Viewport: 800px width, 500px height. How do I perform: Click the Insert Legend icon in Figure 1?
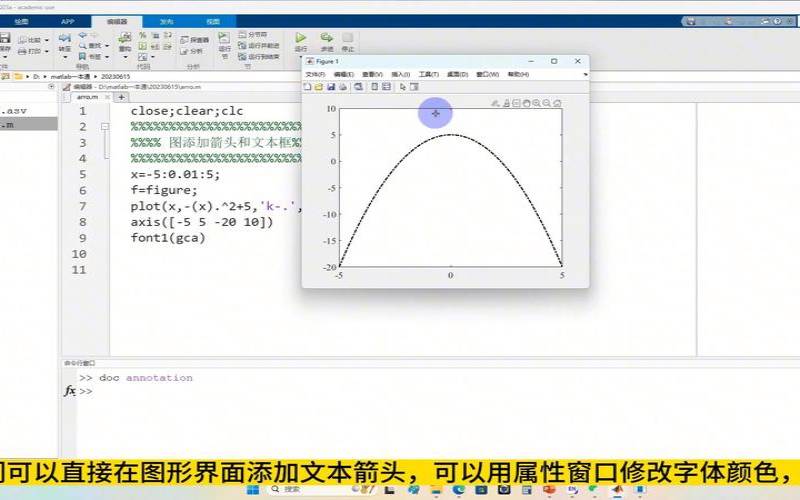pos(386,87)
